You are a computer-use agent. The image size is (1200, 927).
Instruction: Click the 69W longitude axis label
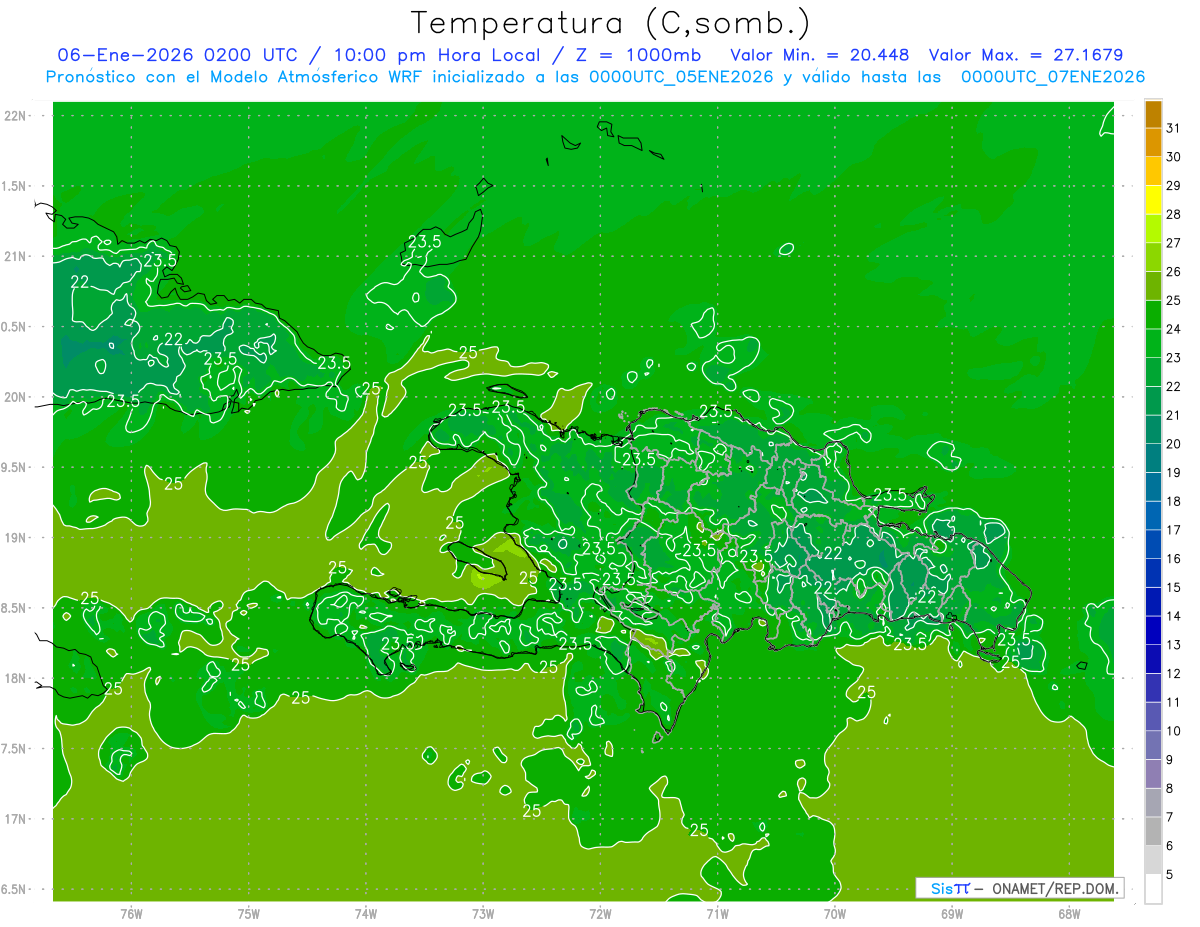[x=952, y=914]
